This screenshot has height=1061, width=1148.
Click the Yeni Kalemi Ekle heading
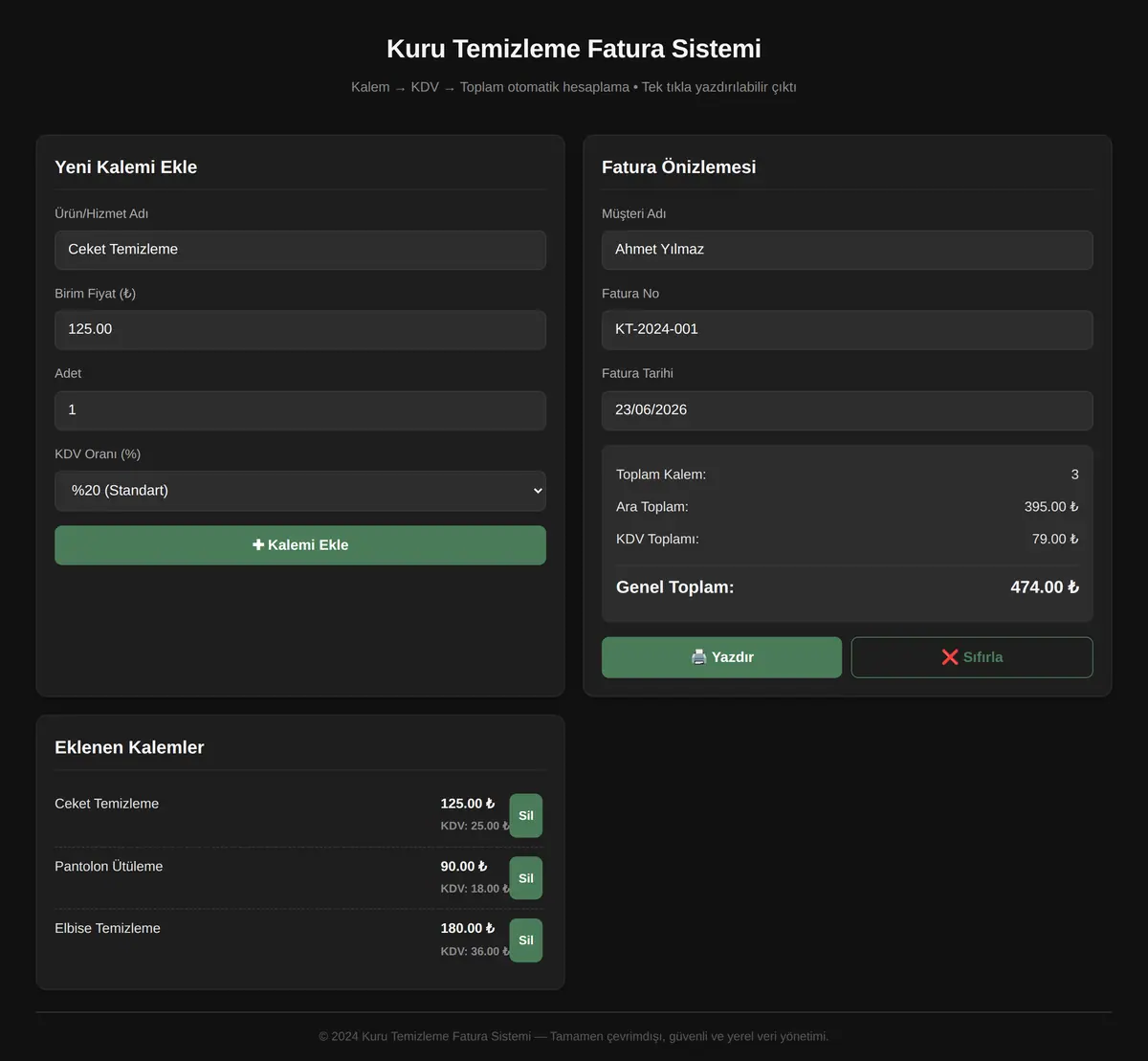click(126, 167)
